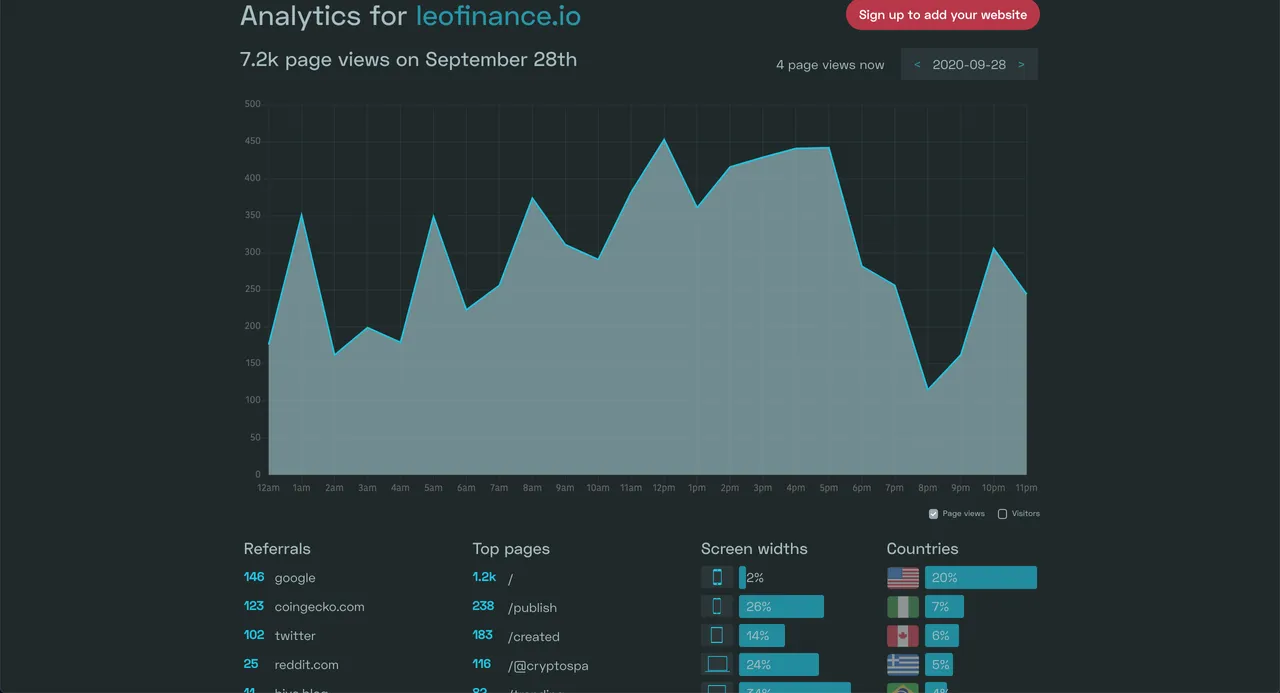Go to next day with right arrow
The image size is (1280, 693).
coord(1021,64)
